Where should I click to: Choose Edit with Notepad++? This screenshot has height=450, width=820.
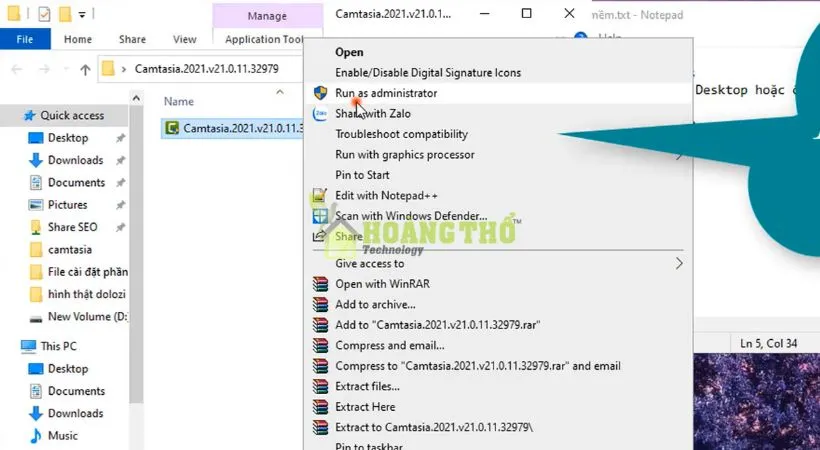[386, 196]
